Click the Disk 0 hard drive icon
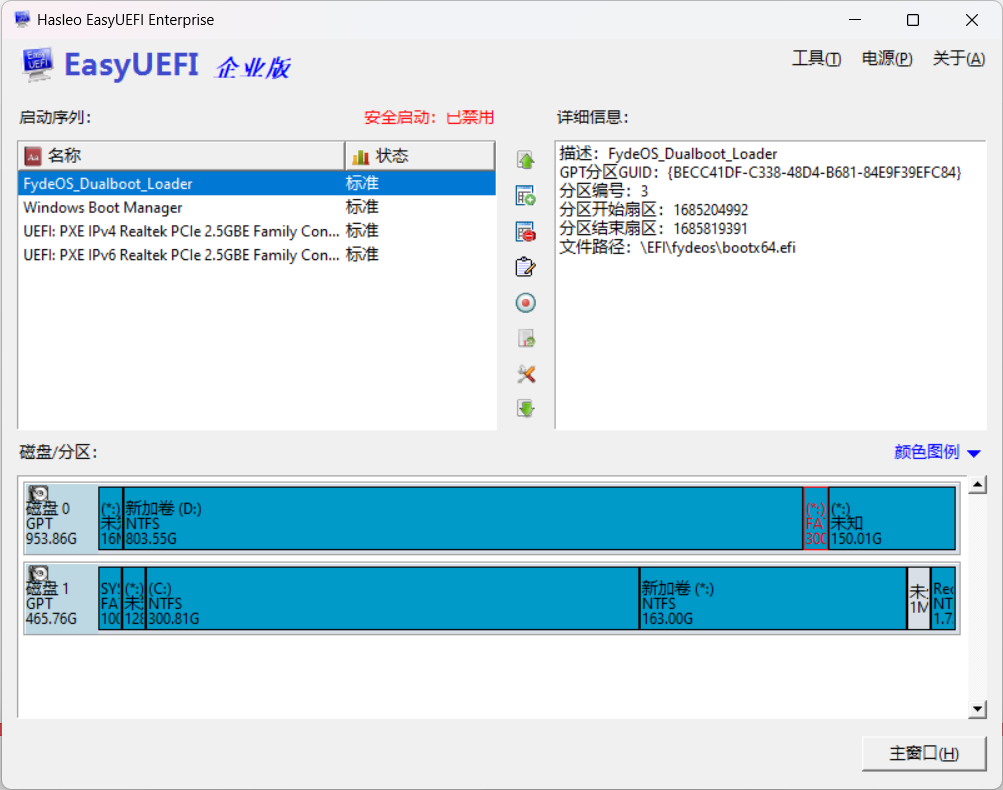Screen dimensions: 1003x790 (38, 495)
